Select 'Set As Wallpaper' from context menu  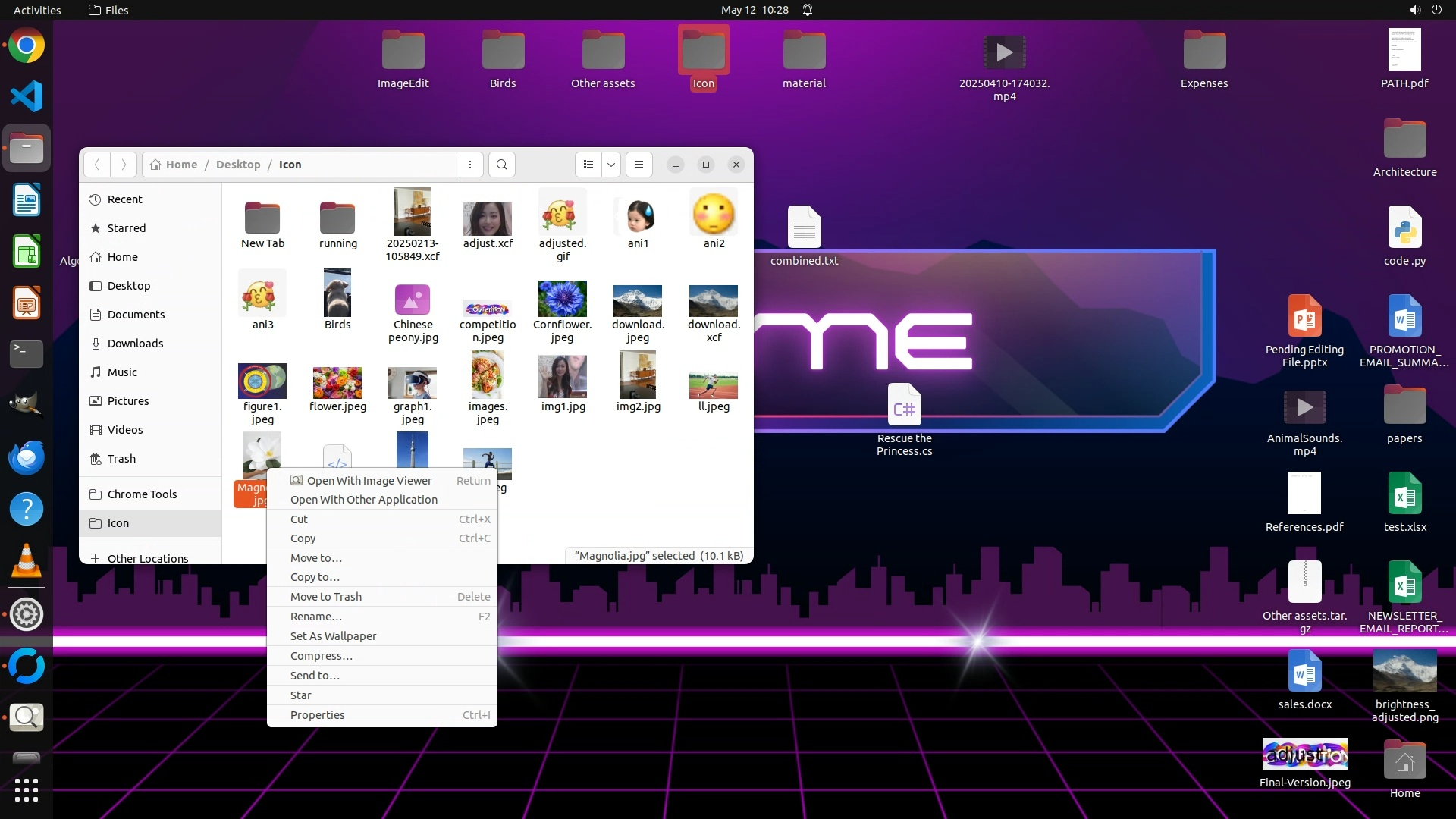coord(333,636)
